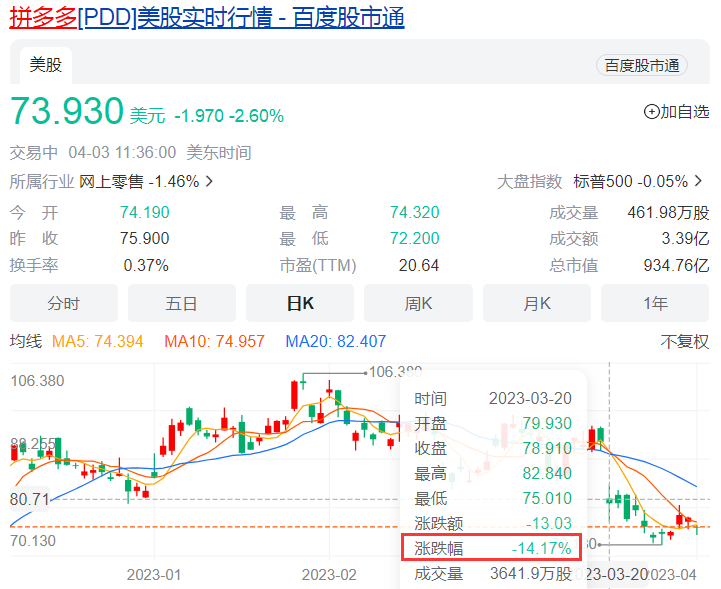Image resolution: width=721 pixels, height=589 pixels.
Task: Click the 昨收 value 75.900
Action: click(145, 238)
